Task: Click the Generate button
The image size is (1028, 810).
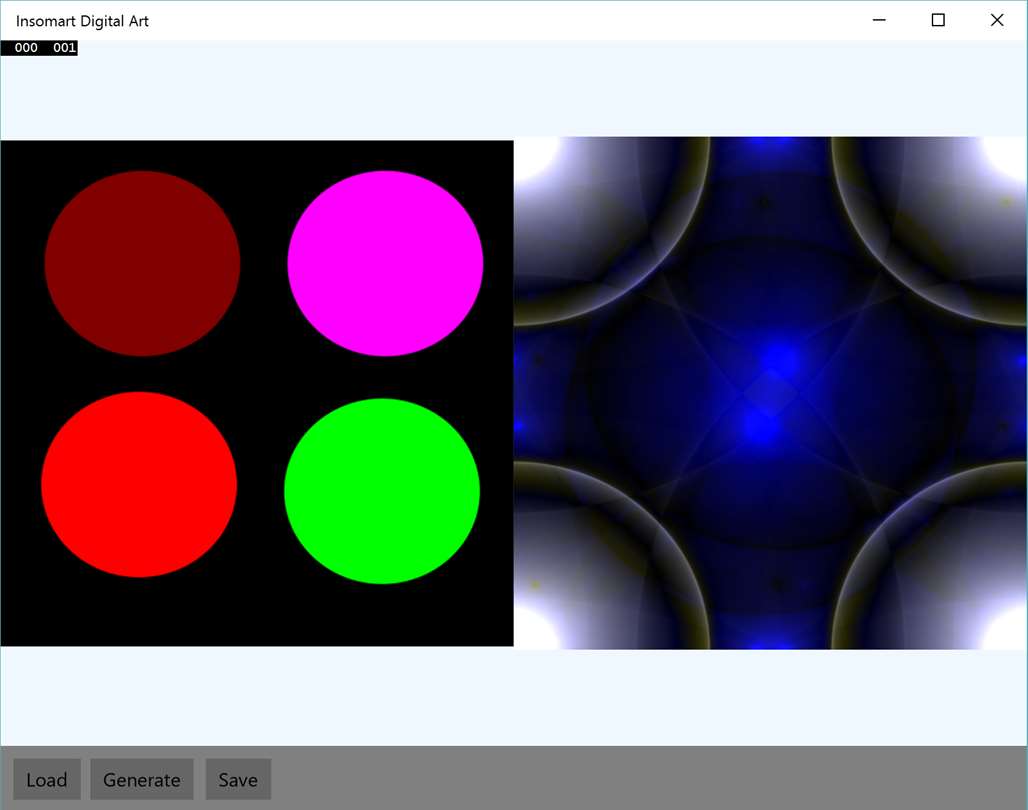Action: click(142, 779)
